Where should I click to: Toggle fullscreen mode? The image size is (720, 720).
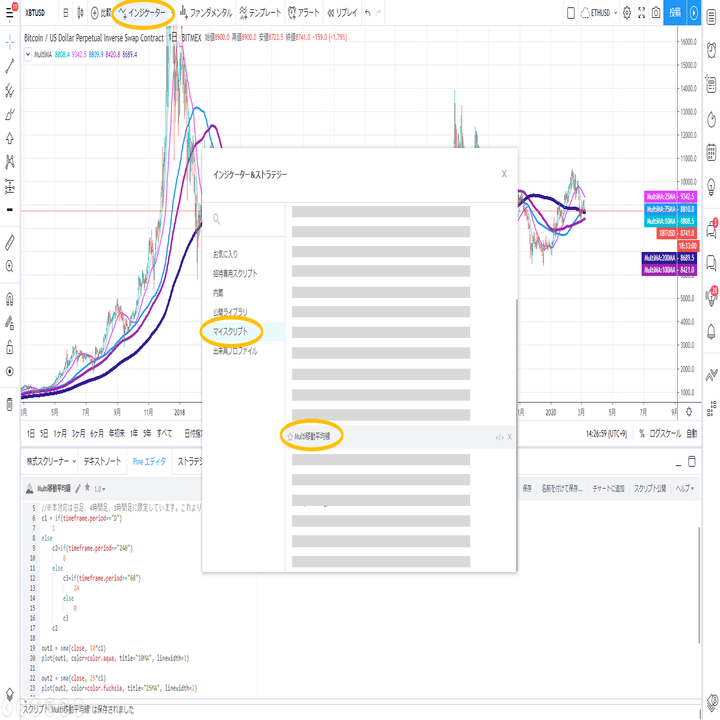641,13
